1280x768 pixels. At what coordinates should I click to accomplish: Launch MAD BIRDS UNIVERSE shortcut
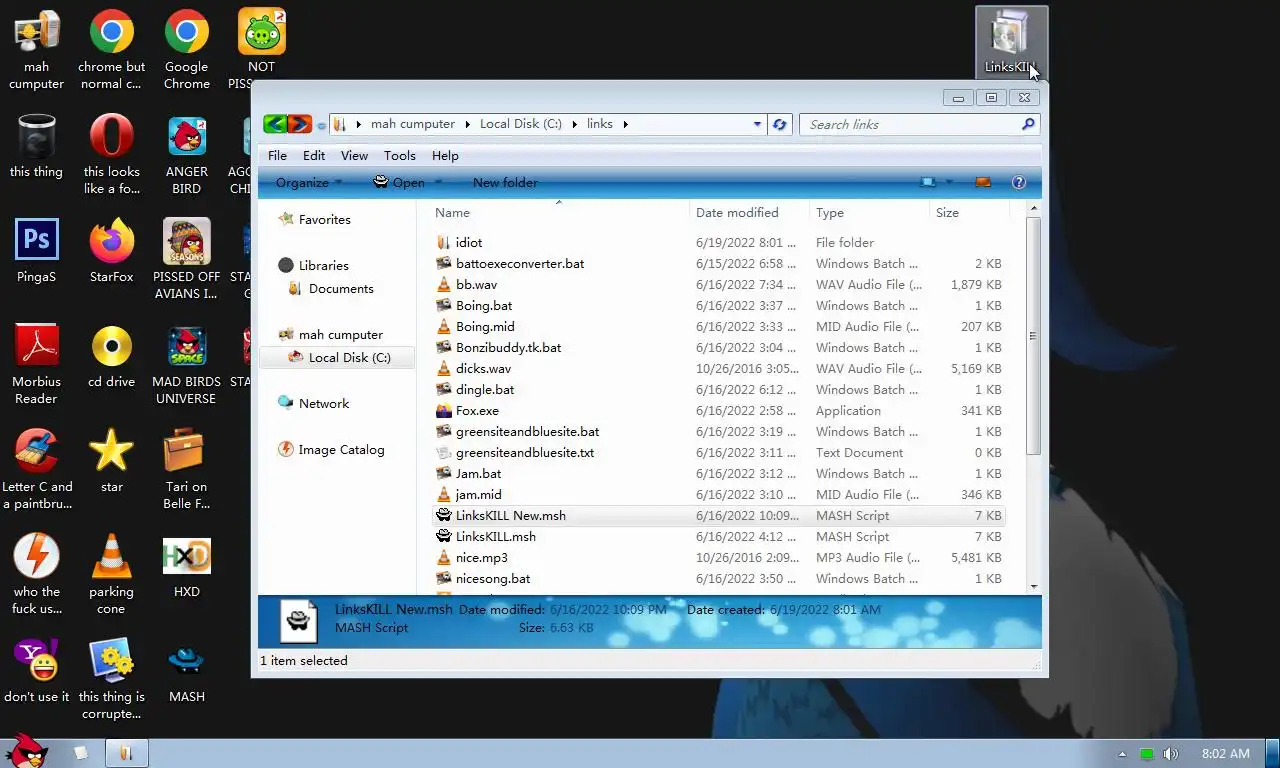coord(187,365)
